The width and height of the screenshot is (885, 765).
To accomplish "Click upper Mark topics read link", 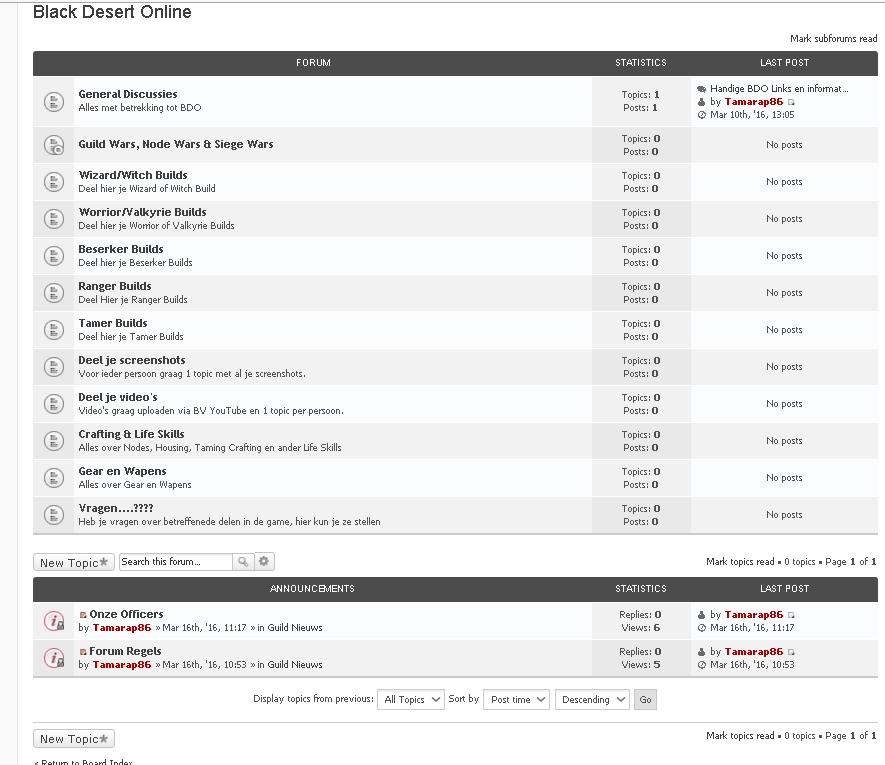I will click(740, 562).
